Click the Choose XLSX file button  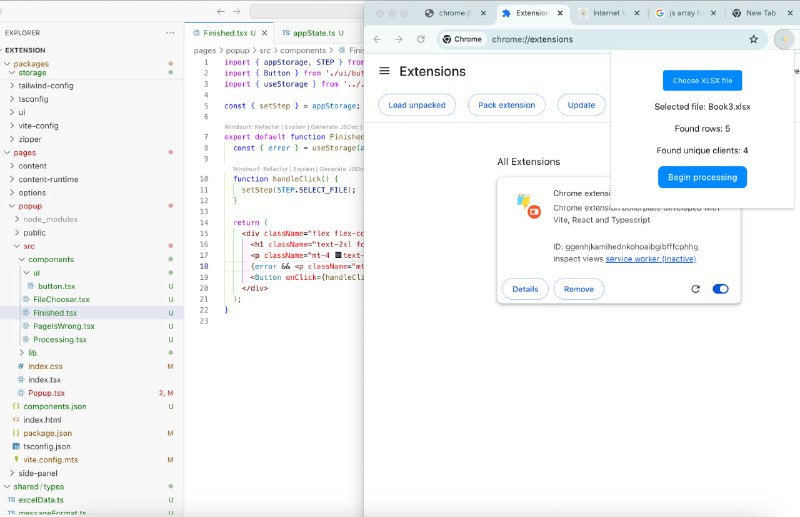pos(702,80)
